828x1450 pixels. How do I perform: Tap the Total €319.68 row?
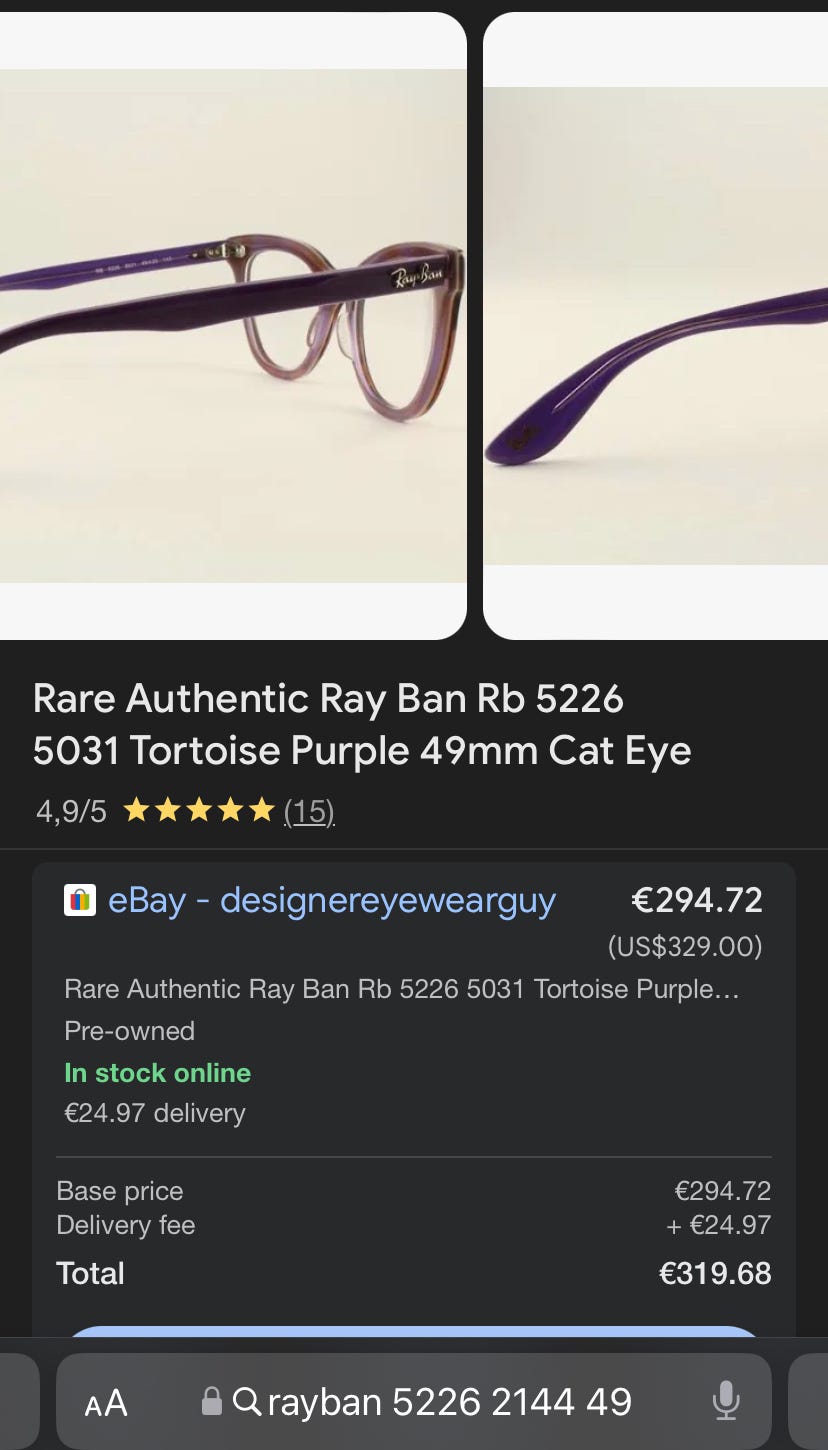click(x=414, y=1273)
